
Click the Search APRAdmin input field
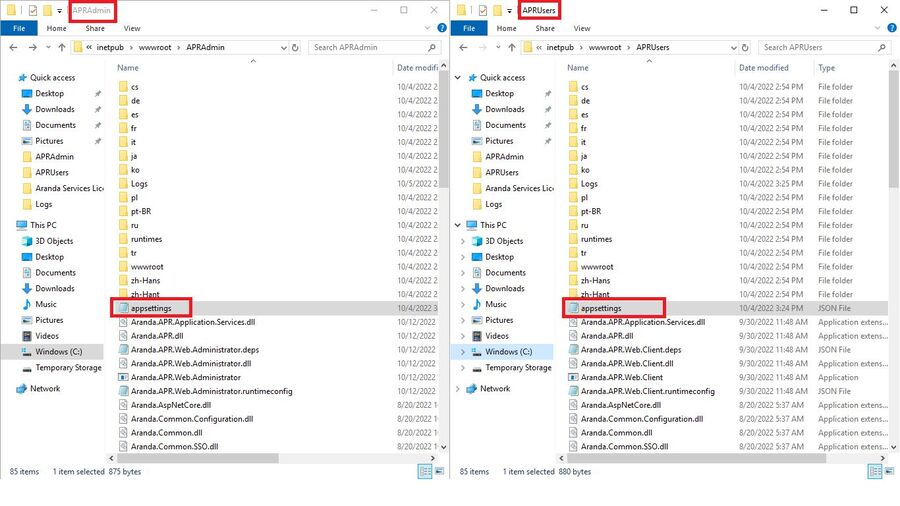point(372,47)
